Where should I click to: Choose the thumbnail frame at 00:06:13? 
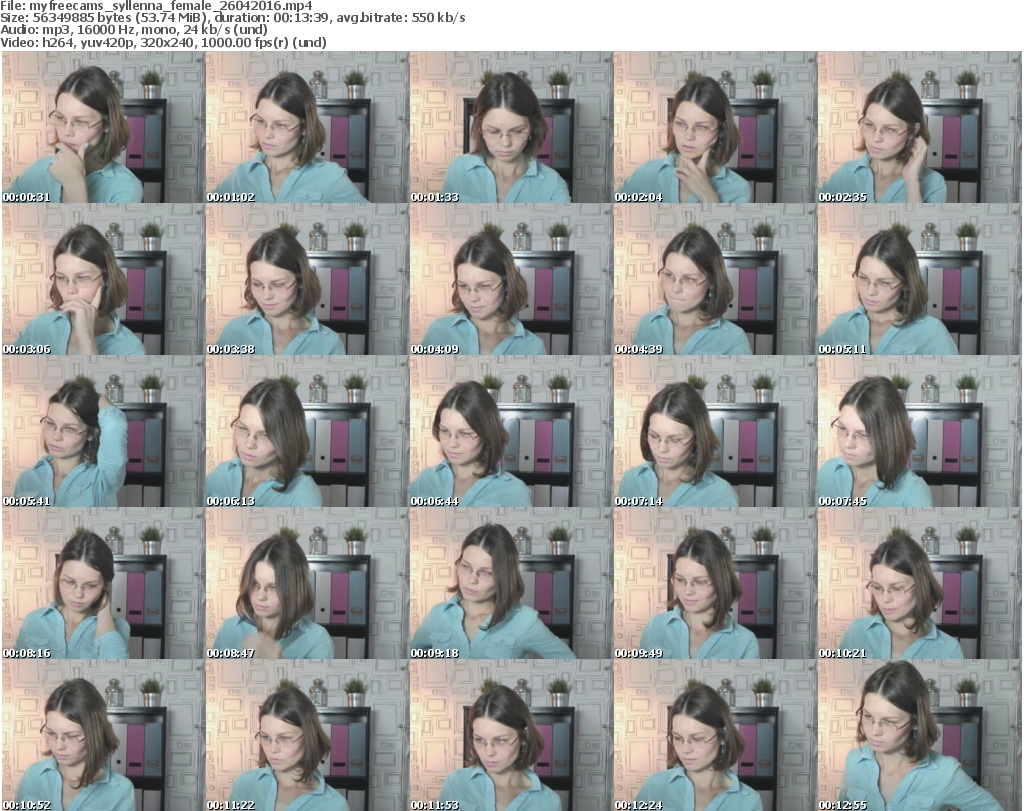point(307,432)
